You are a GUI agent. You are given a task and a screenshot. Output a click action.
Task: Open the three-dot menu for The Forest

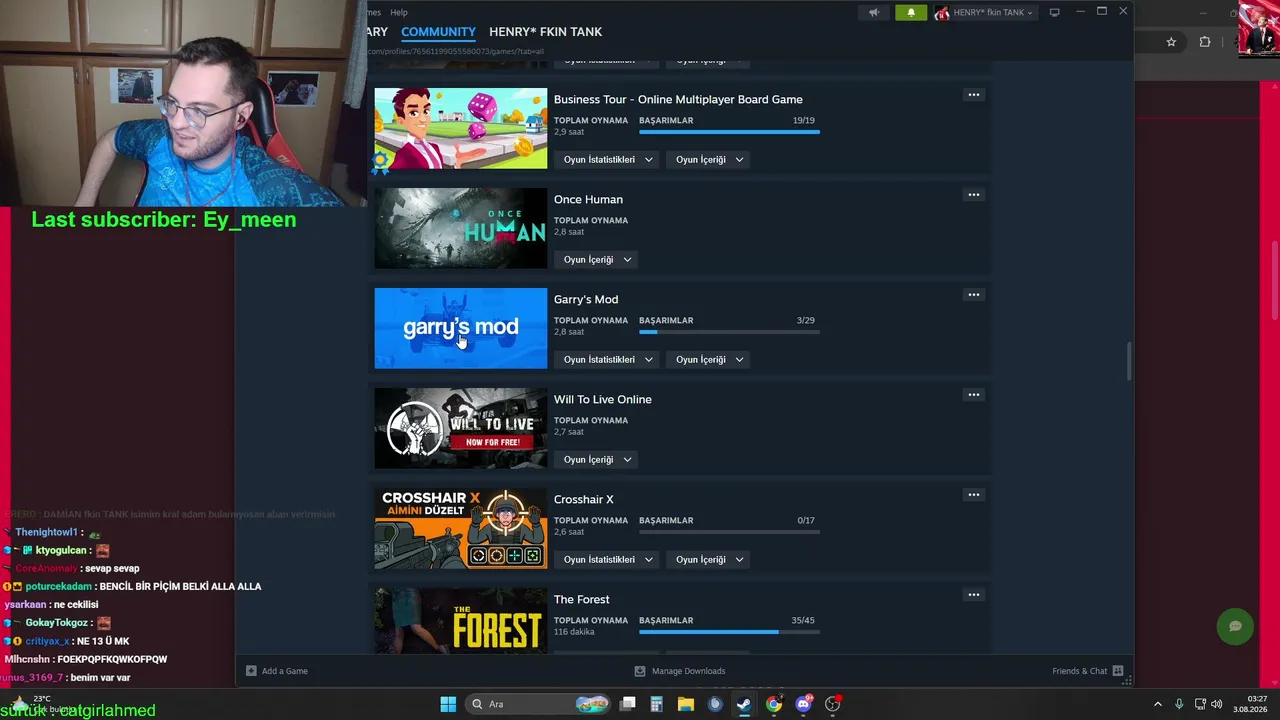click(x=973, y=595)
